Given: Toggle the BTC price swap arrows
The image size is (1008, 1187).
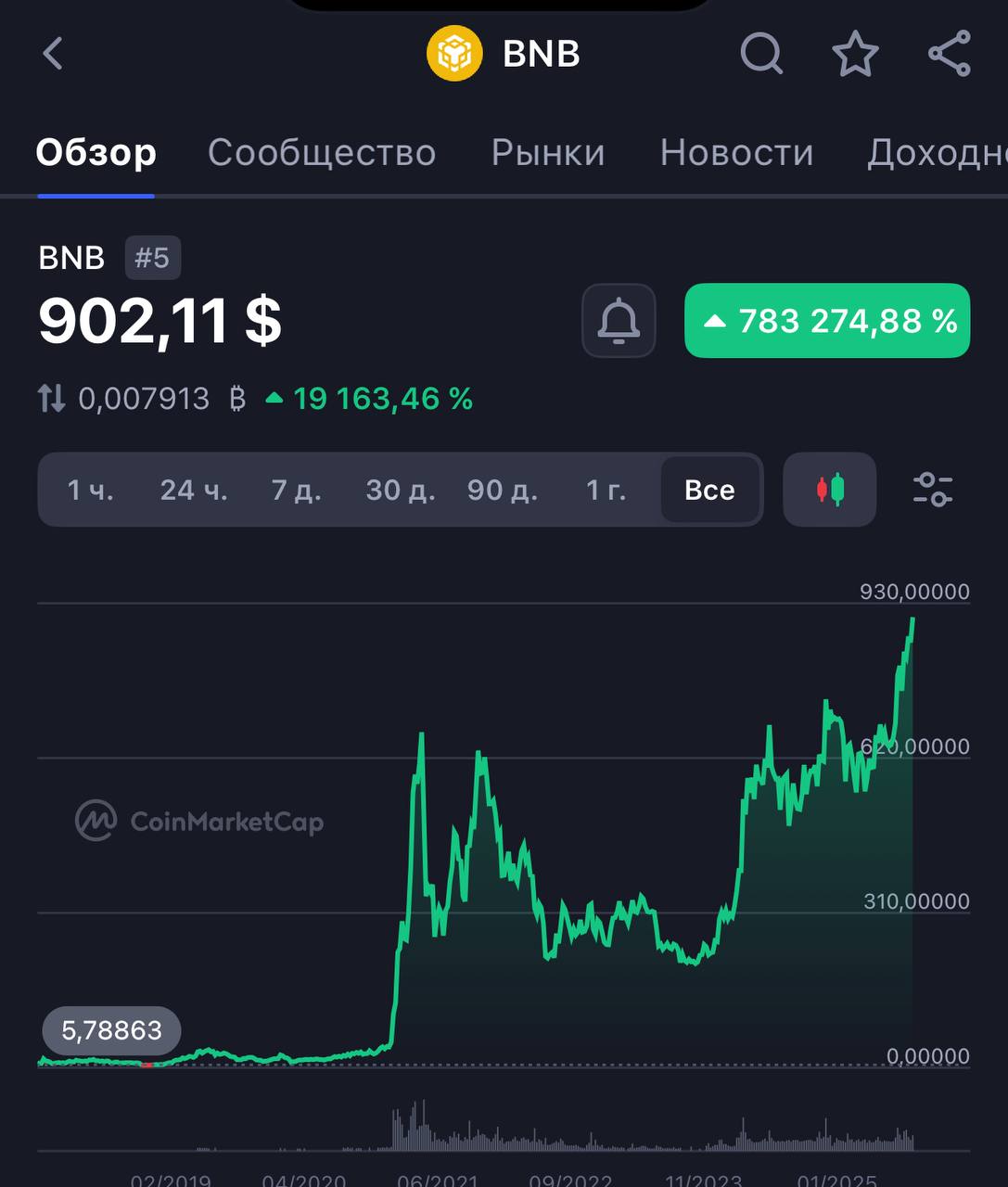Looking at the screenshot, I should [x=51, y=399].
